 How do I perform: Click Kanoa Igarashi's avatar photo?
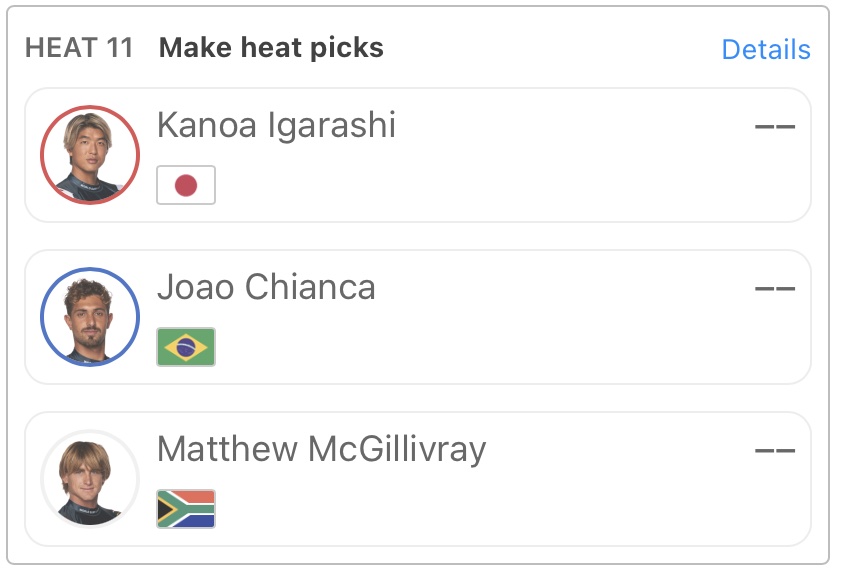tap(90, 155)
